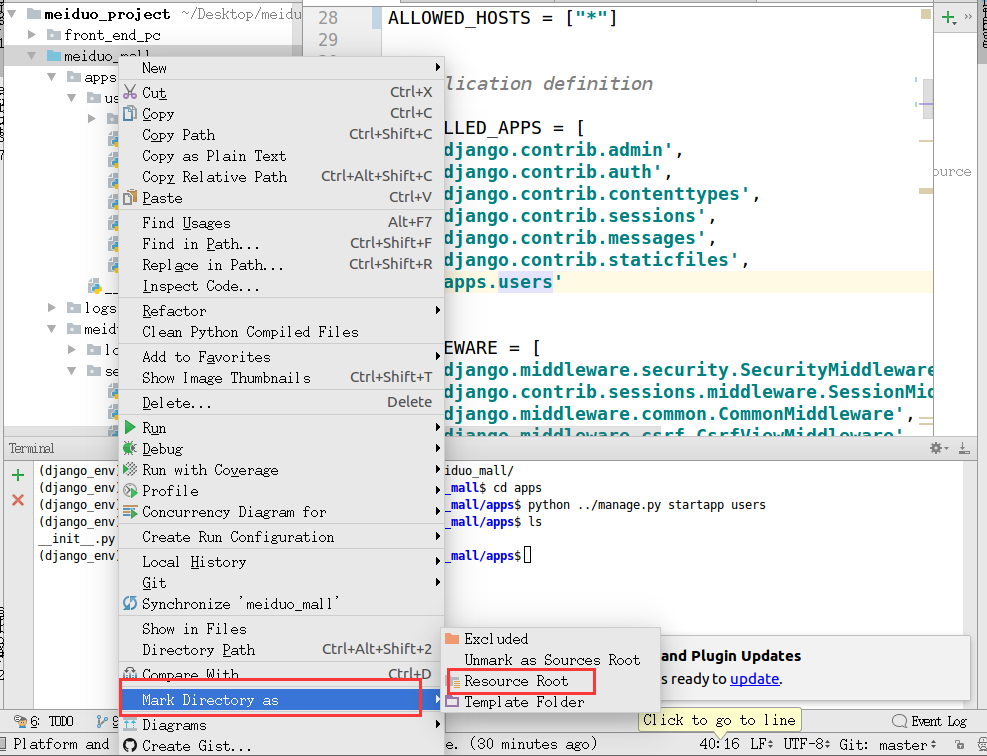Select Mark Directory as menu item
This screenshot has width=987, height=756.
(x=281, y=699)
